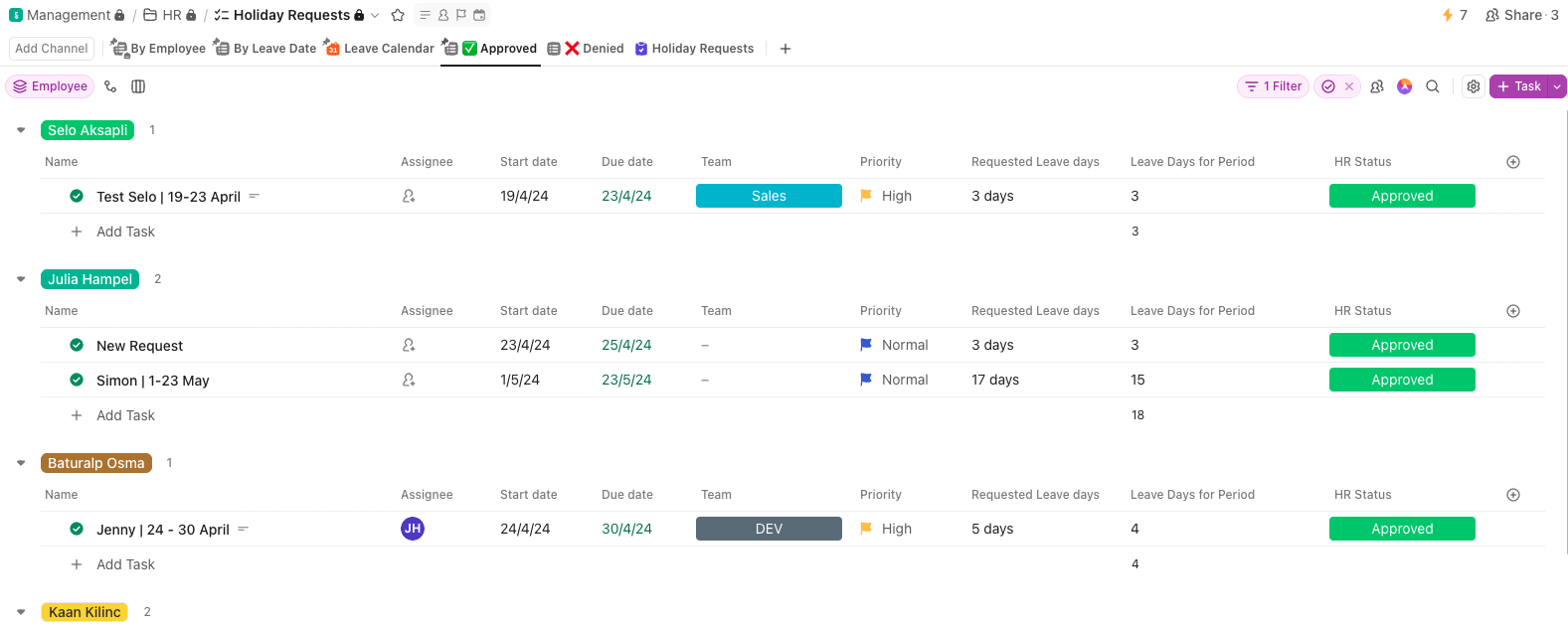The width and height of the screenshot is (1568, 625).
Task: Open the automations lightning bolt icon
Action: [x=1448, y=15]
